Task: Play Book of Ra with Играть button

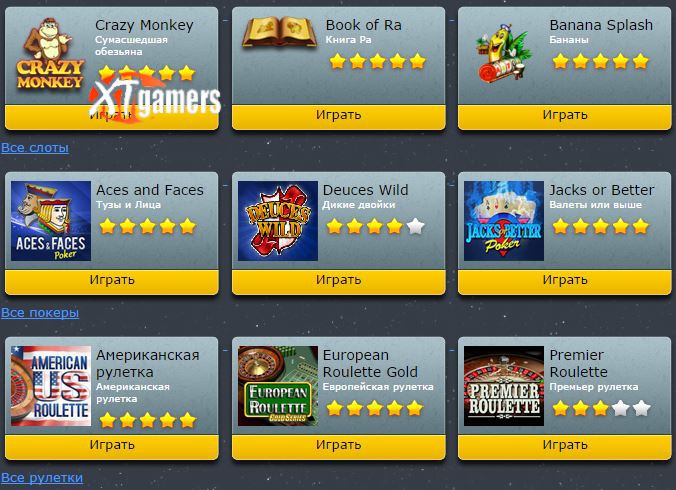Action: (x=338, y=116)
